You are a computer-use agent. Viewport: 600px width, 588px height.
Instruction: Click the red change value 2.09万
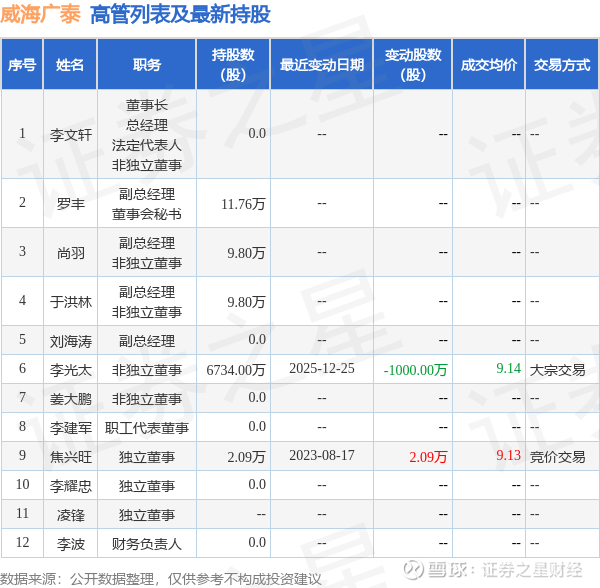[428, 456]
